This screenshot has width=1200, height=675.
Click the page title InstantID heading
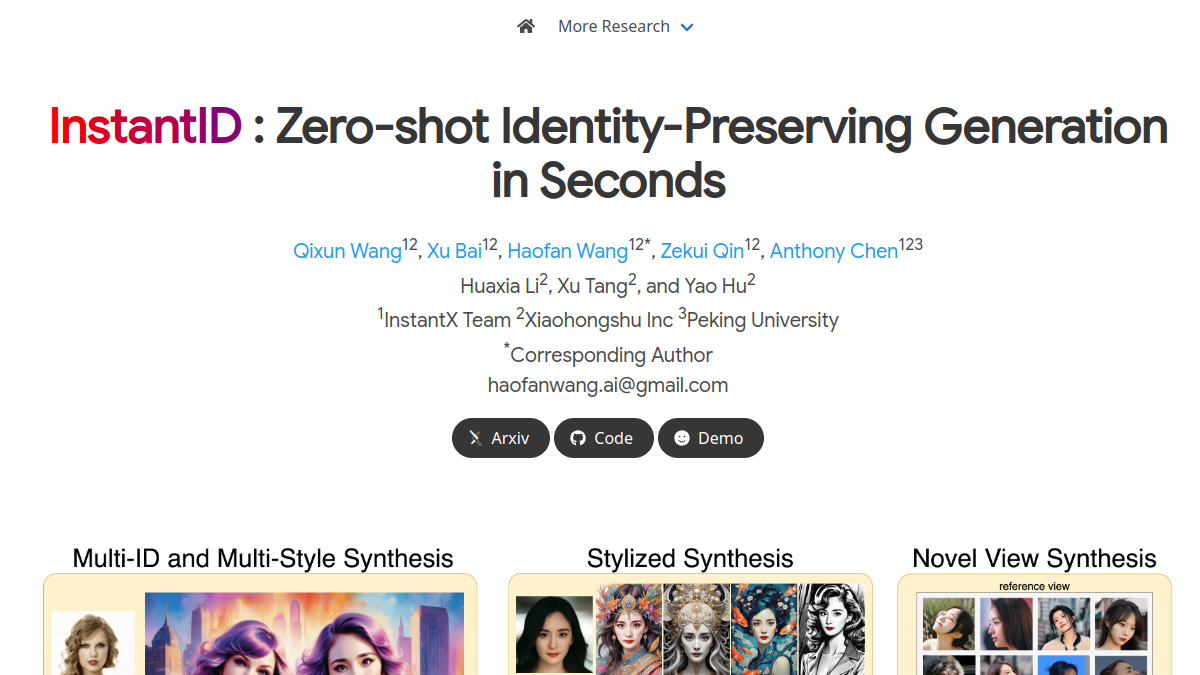608,153
